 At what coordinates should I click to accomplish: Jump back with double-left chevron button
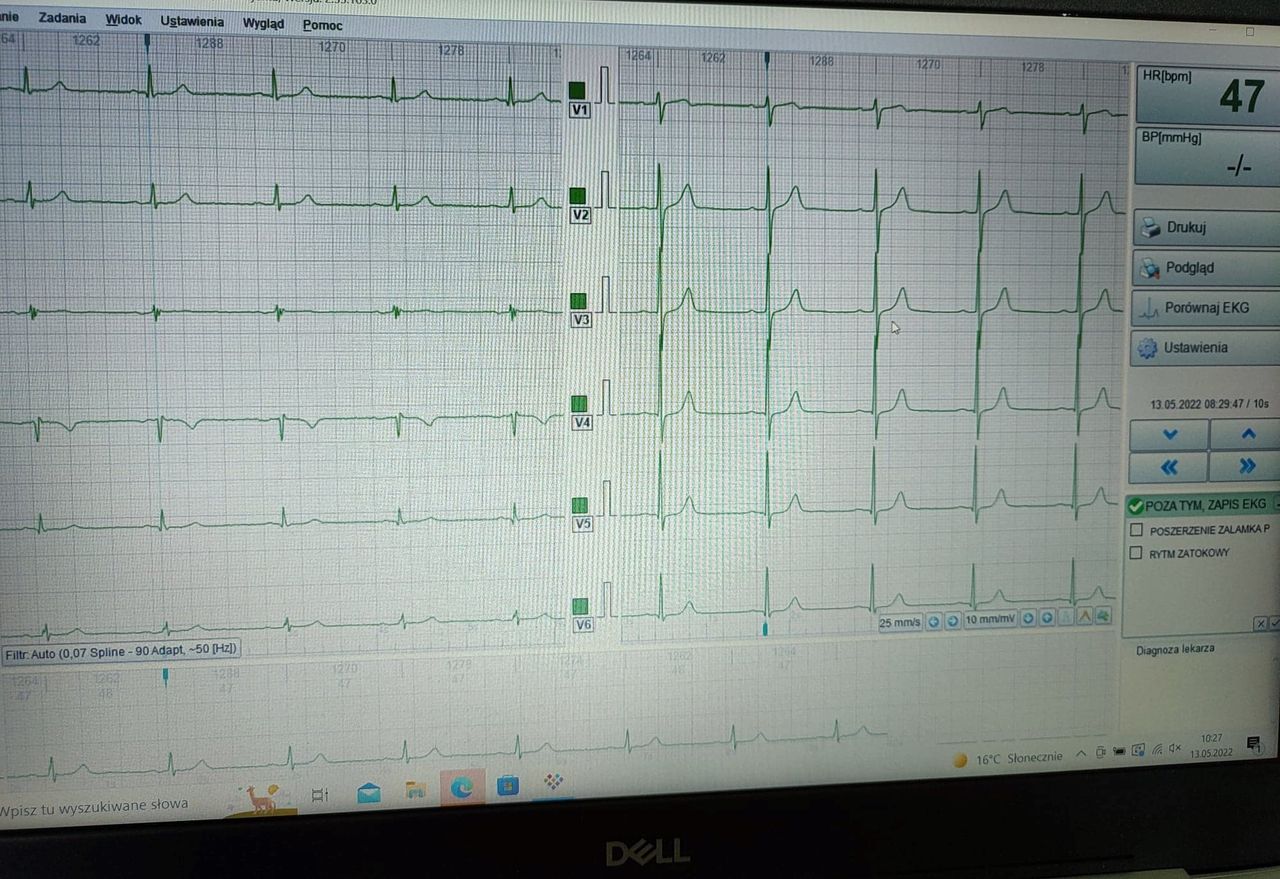pos(1169,467)
